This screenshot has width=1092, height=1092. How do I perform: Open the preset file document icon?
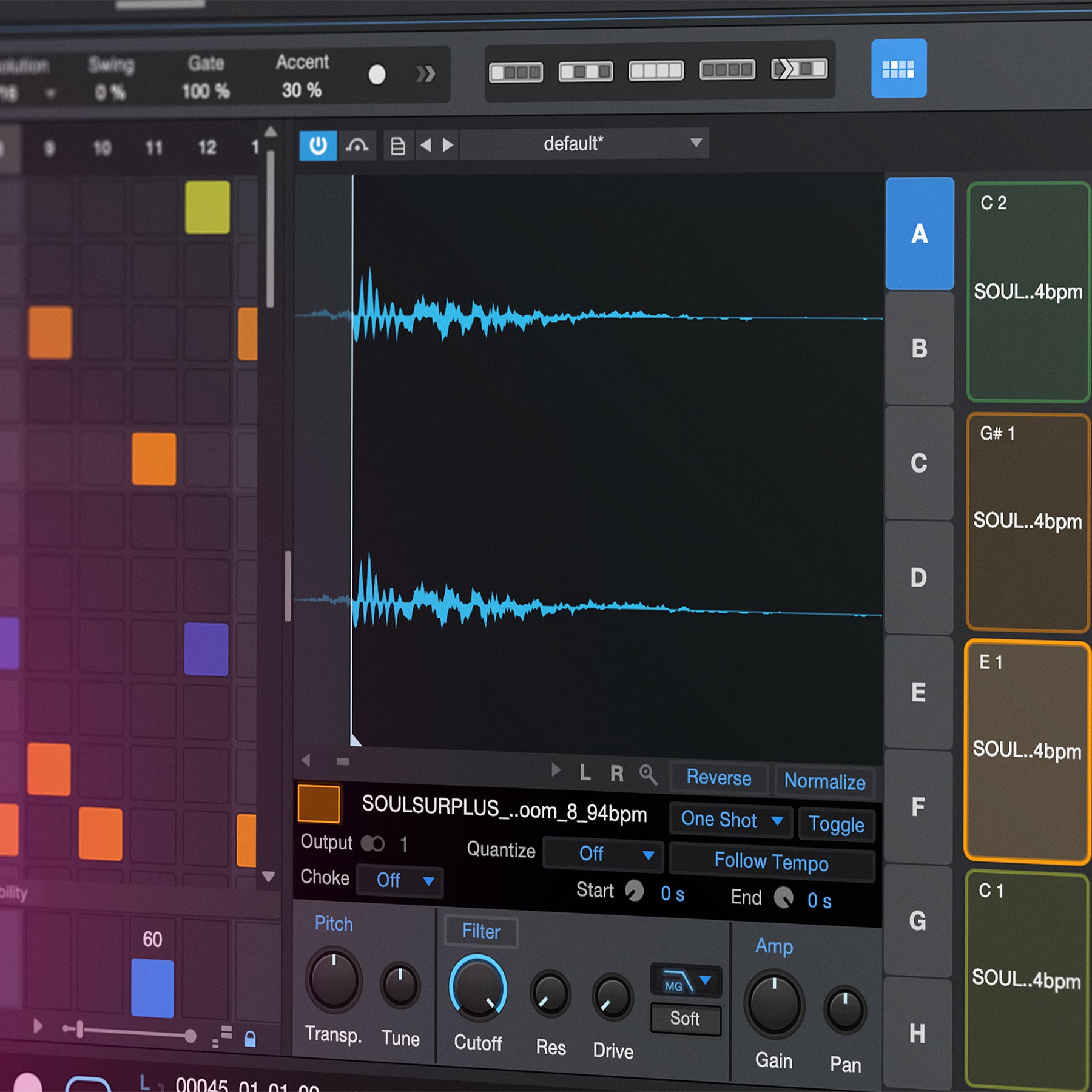397,146
